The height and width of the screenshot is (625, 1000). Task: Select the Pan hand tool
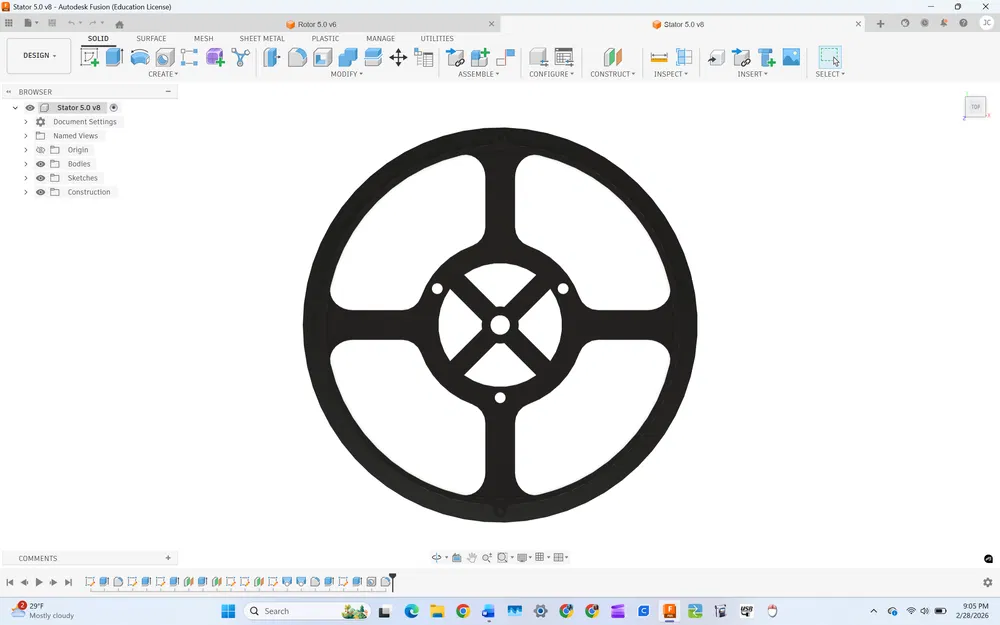pos(472,557)
